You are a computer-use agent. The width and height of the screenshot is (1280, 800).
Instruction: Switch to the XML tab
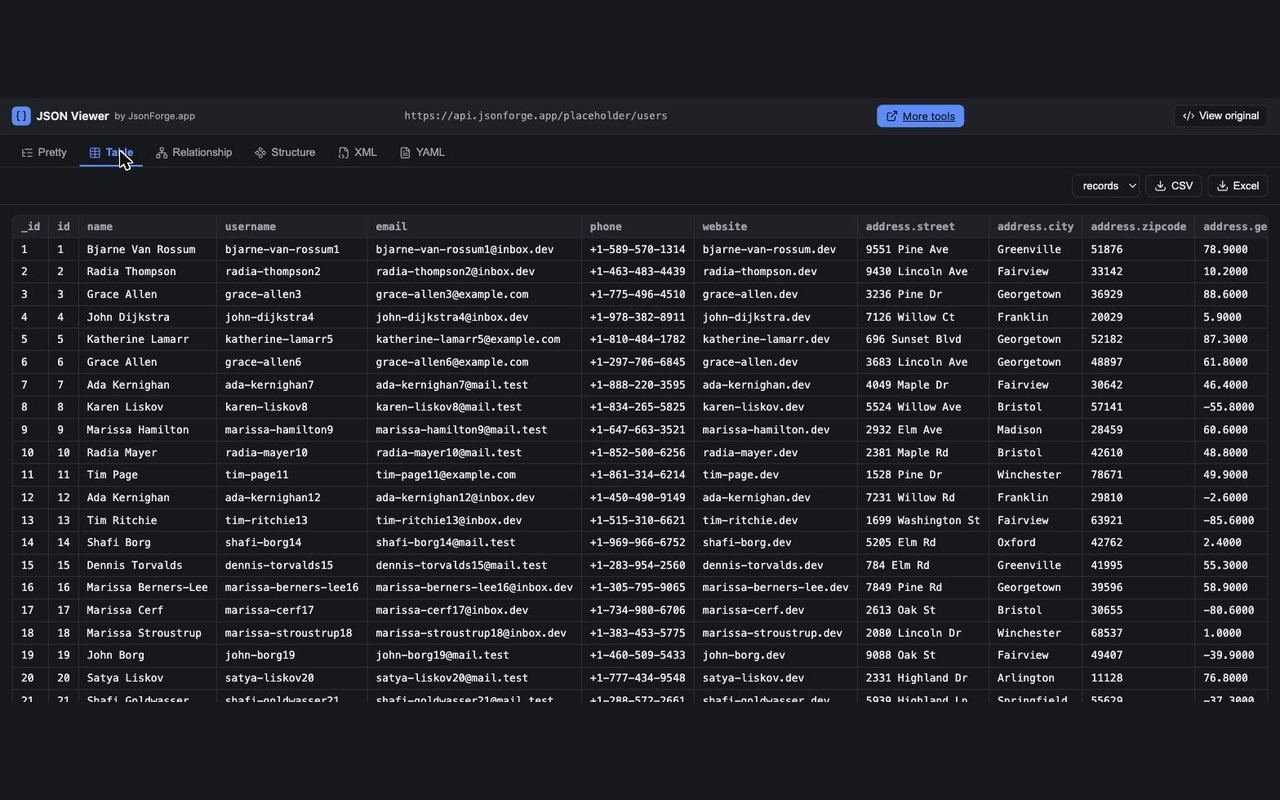tap(357, 152)
